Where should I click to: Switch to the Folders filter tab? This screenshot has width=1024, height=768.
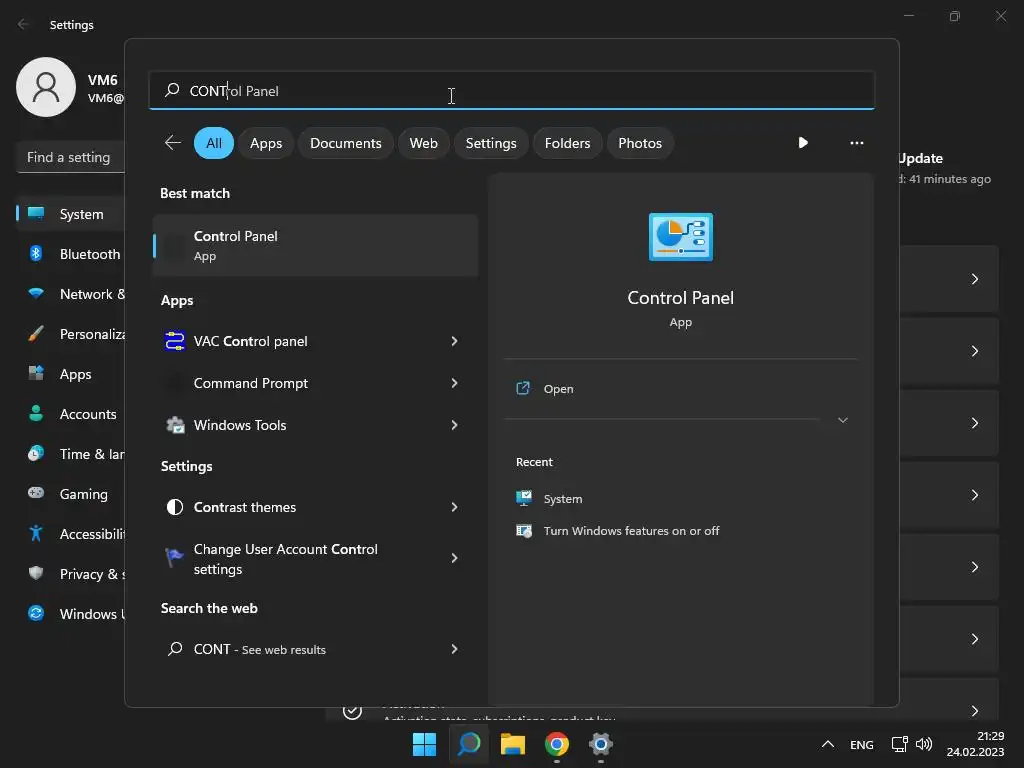[568, 143]
